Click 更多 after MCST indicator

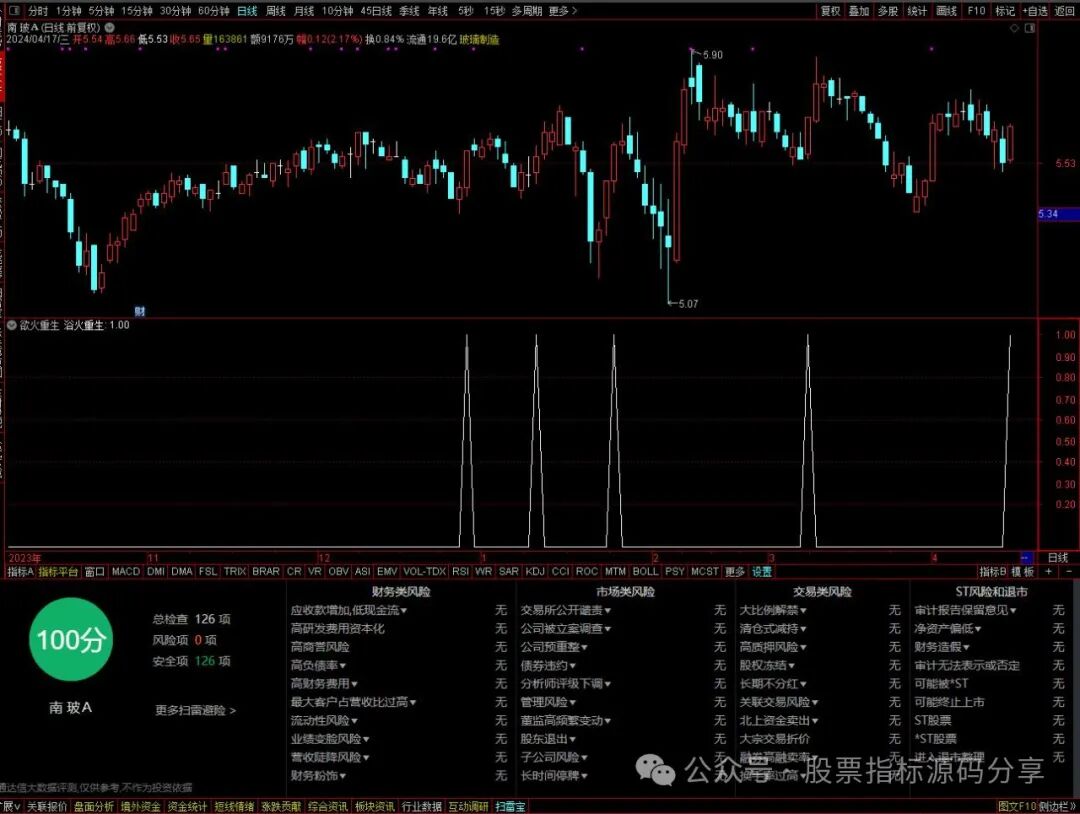[x=735, y=572]
